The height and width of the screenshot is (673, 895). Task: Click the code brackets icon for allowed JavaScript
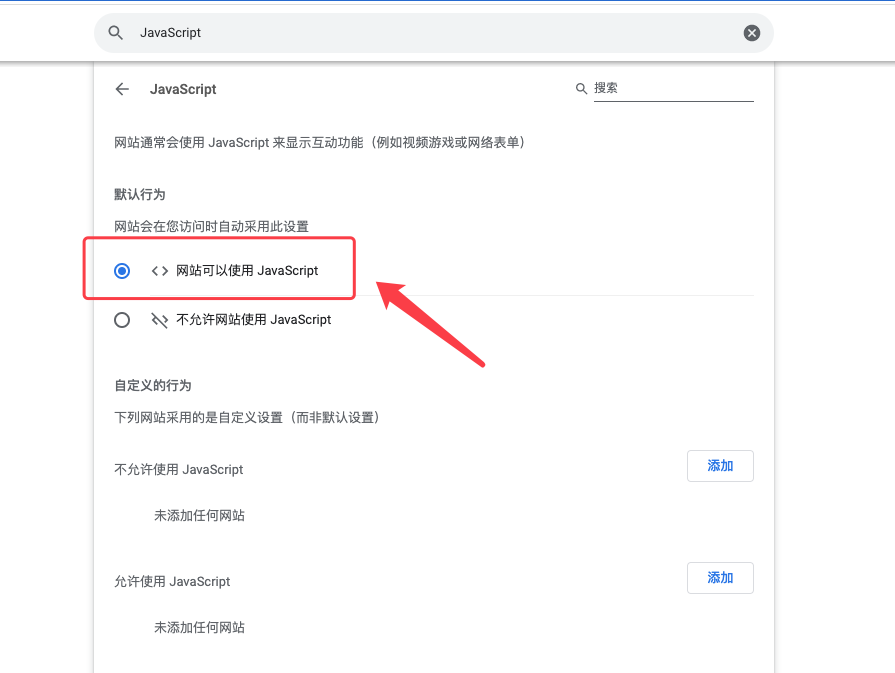(160, 271)
